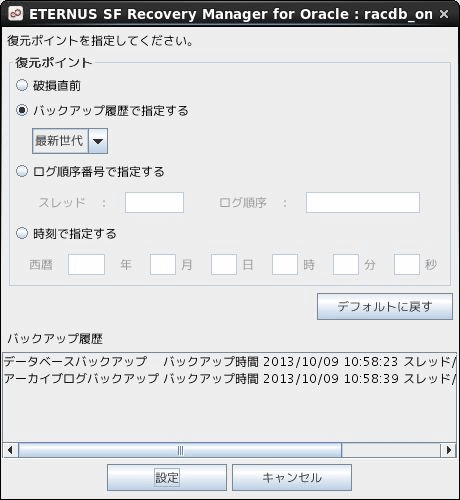Click the 時 hour input field

[x=285, y=264]
